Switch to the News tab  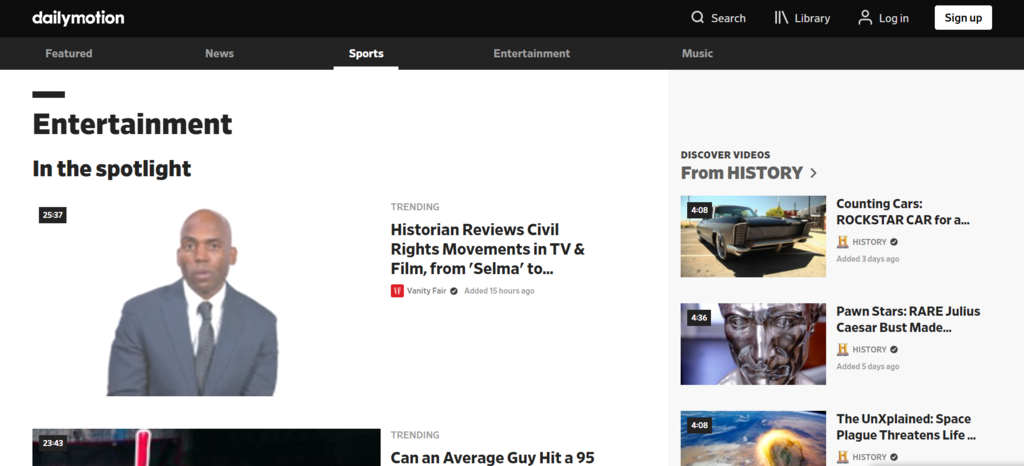click(x=219, y=54)
